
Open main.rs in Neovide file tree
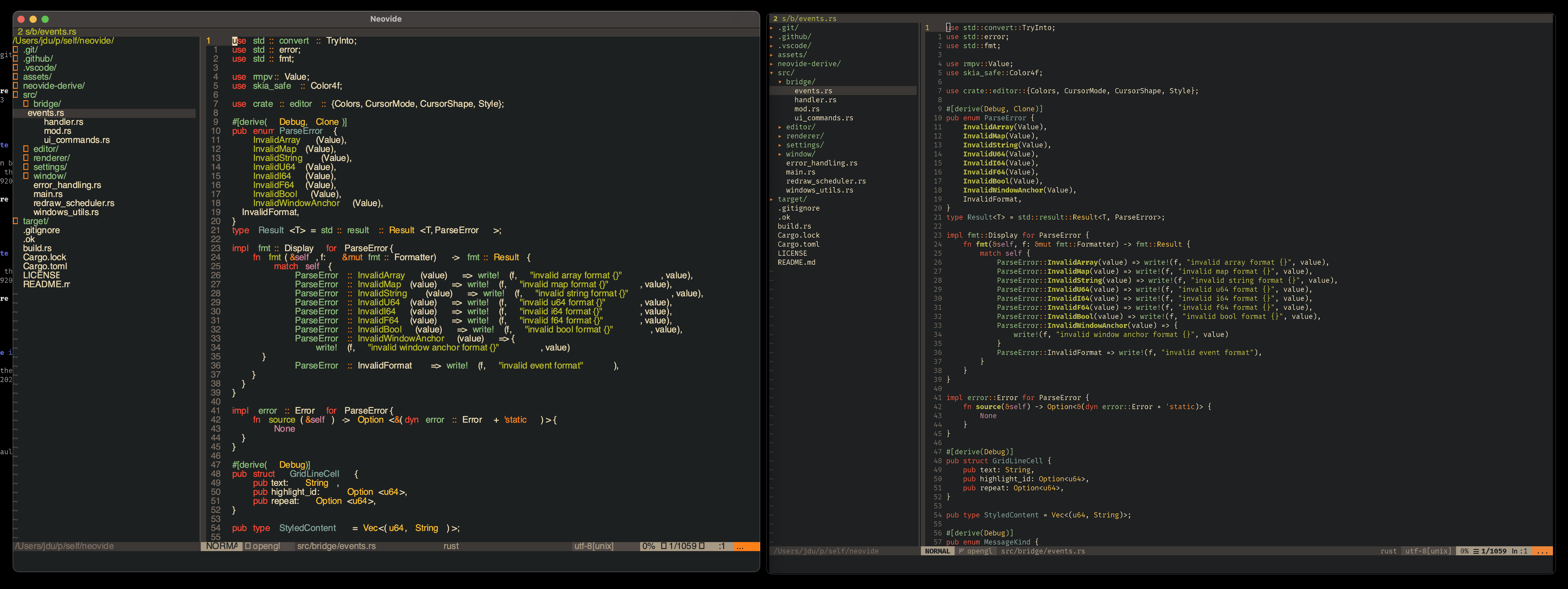coord(48,194)
